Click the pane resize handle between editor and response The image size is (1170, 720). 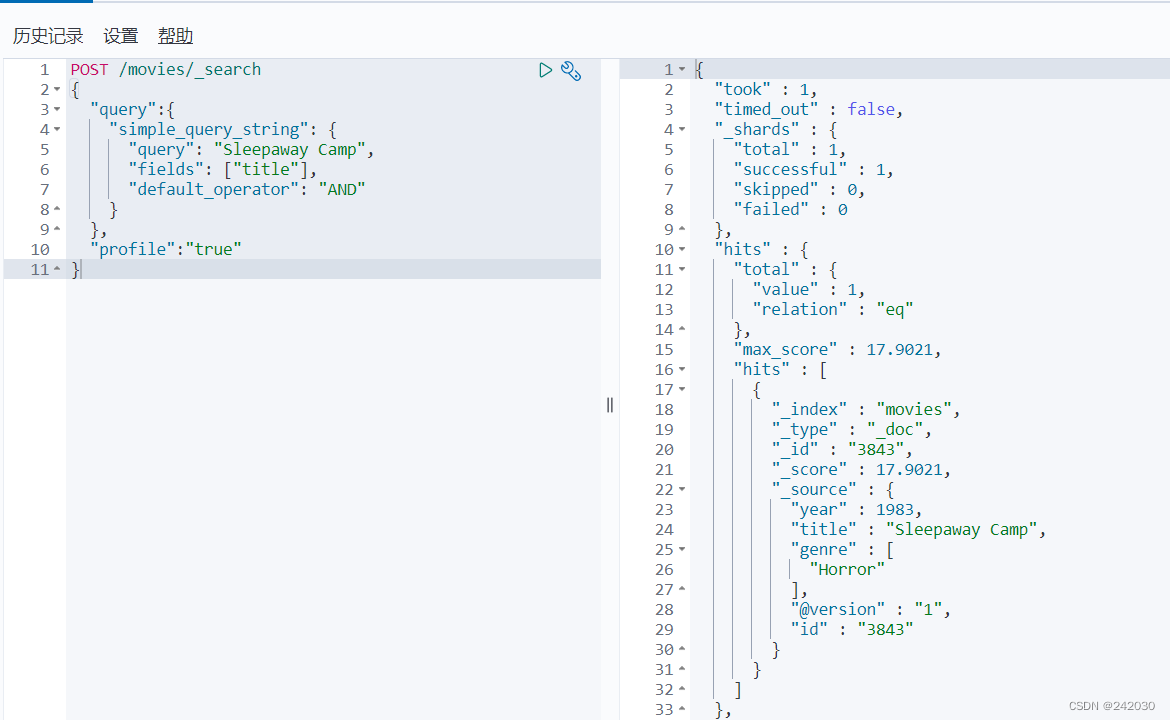pyautogui.click(x=610, y=405)
